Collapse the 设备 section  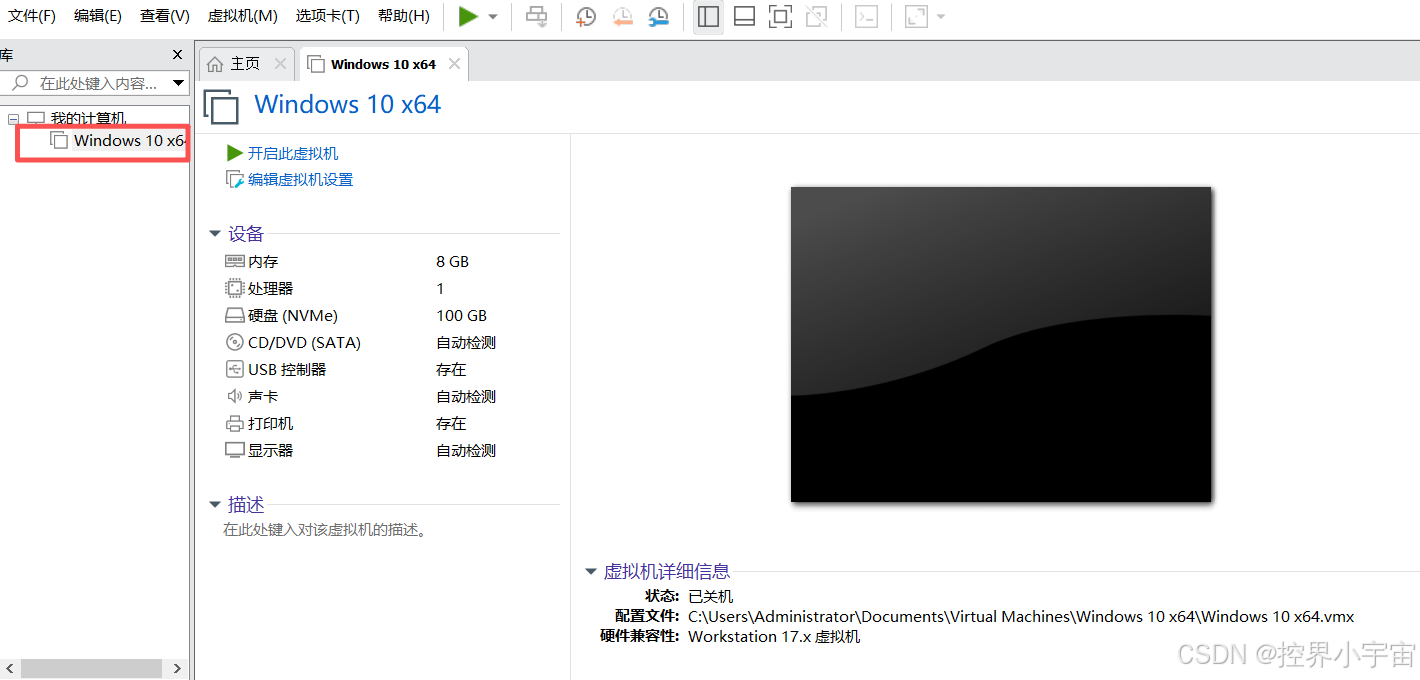tap(215, 234)
